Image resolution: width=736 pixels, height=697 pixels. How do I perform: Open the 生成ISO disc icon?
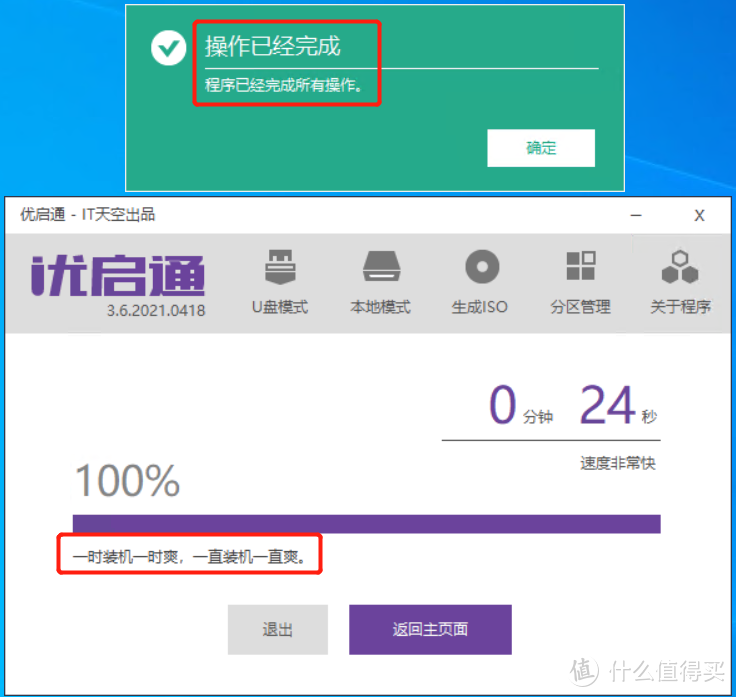[481, 268]
